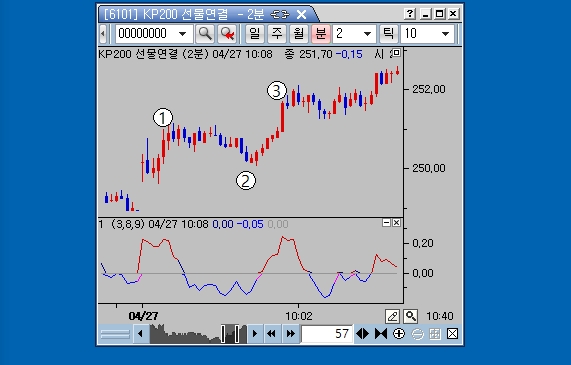The image size is (571, 365).
Task: Click the 틱 tick button
Action: tap(388, 34)
